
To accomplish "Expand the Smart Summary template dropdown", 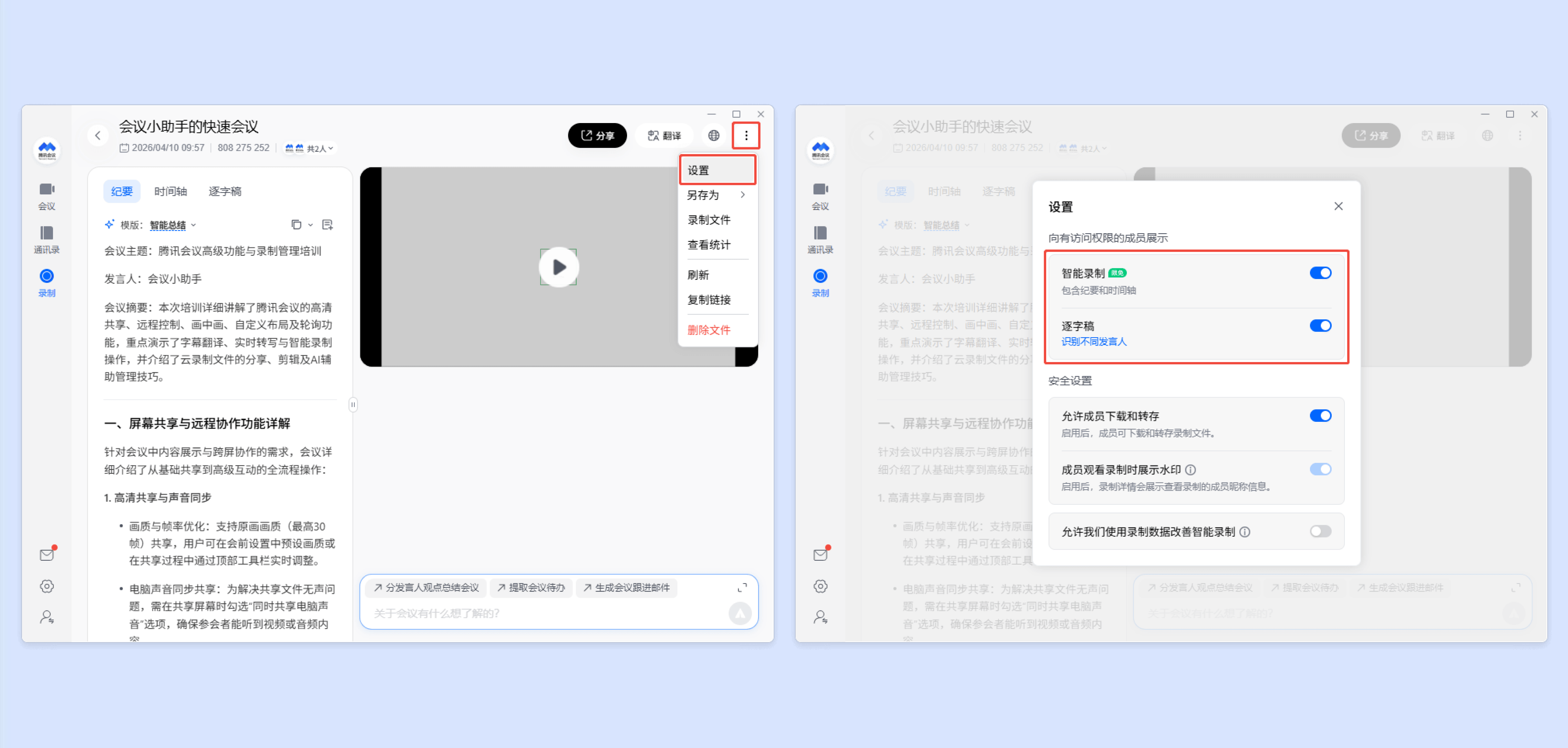I will point(173,224).
